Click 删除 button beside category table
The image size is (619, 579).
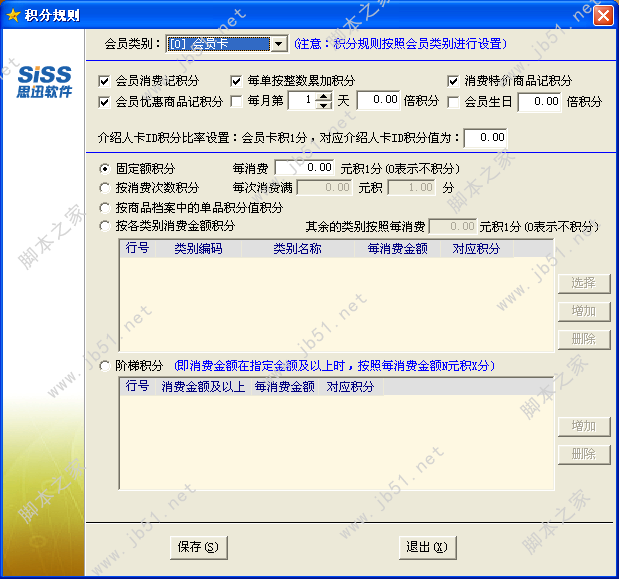click(x=583, y=339)
